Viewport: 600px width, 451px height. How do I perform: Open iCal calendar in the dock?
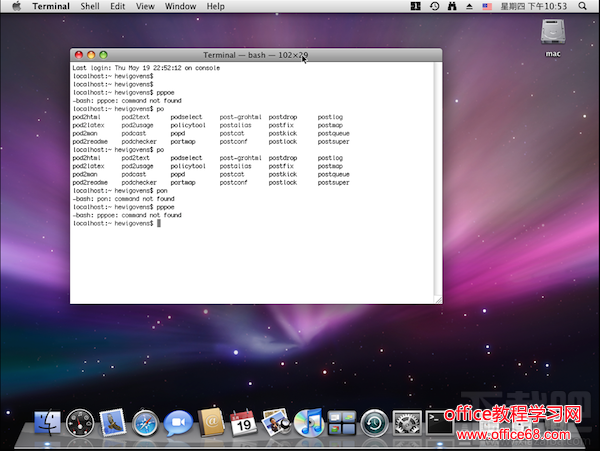tap(243, 423)
